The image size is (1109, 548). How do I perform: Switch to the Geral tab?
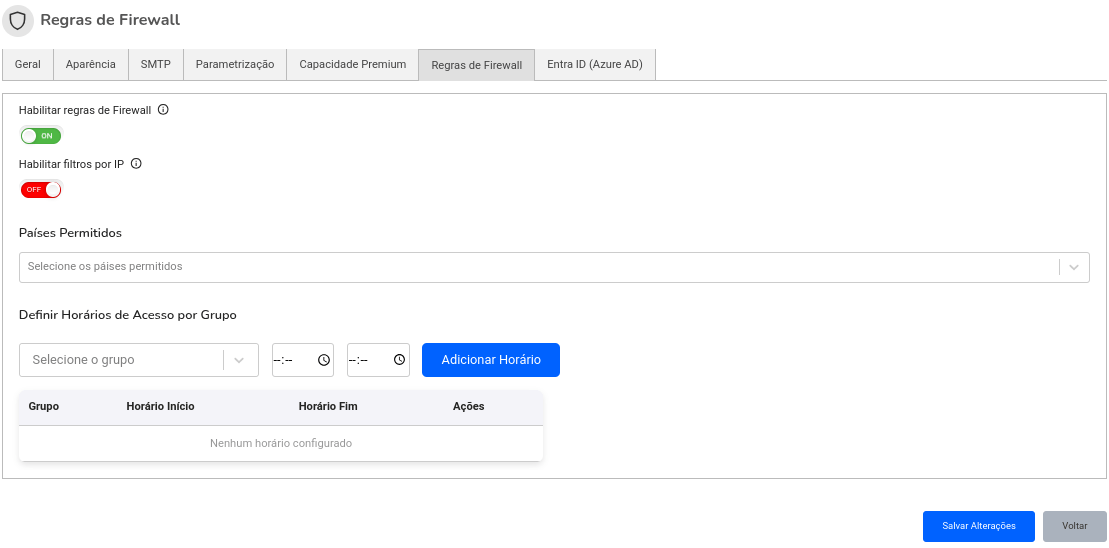pyautogui.click(x=28, y=65)
